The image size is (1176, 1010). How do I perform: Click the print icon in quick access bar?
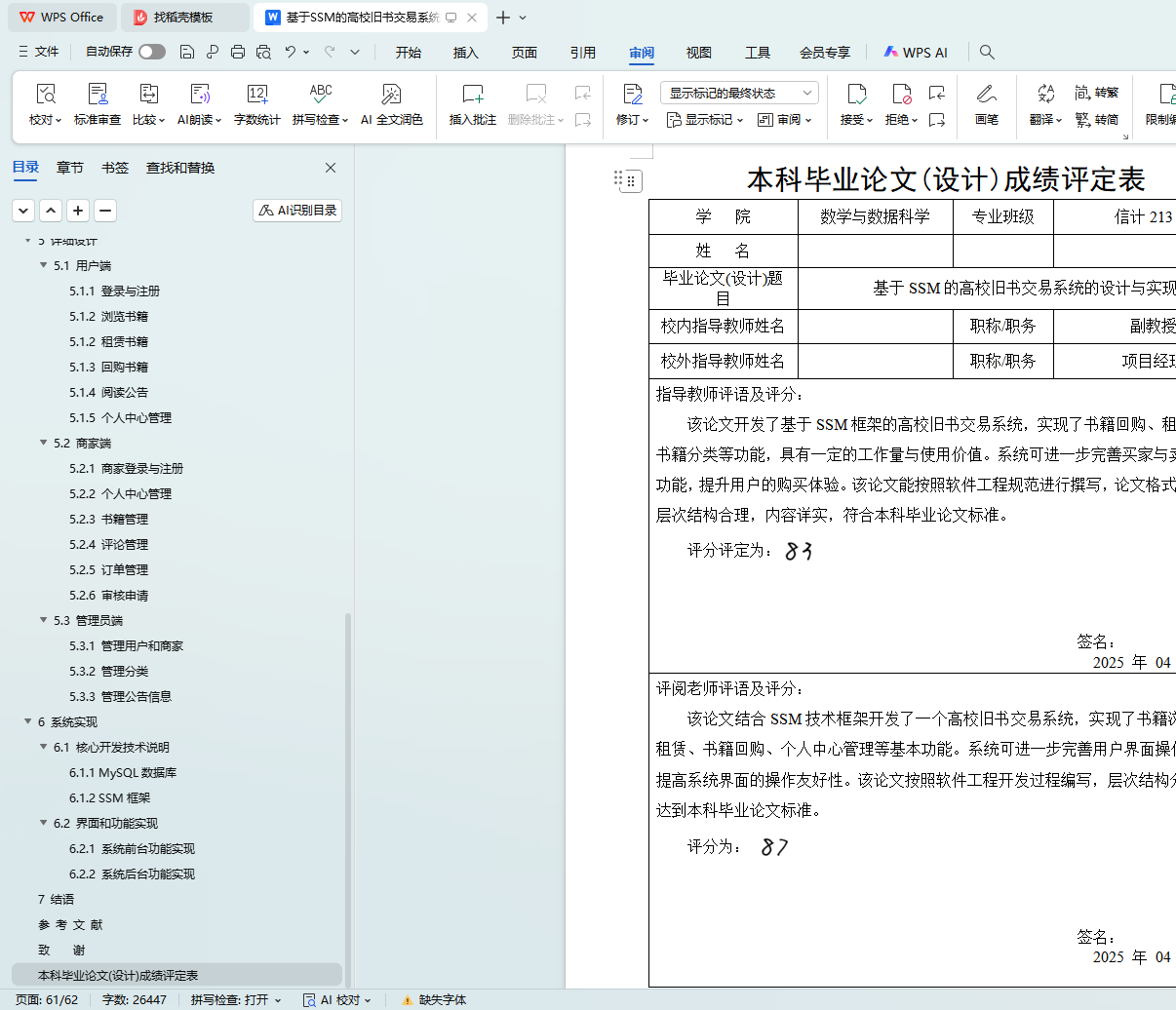click(238, 52)
